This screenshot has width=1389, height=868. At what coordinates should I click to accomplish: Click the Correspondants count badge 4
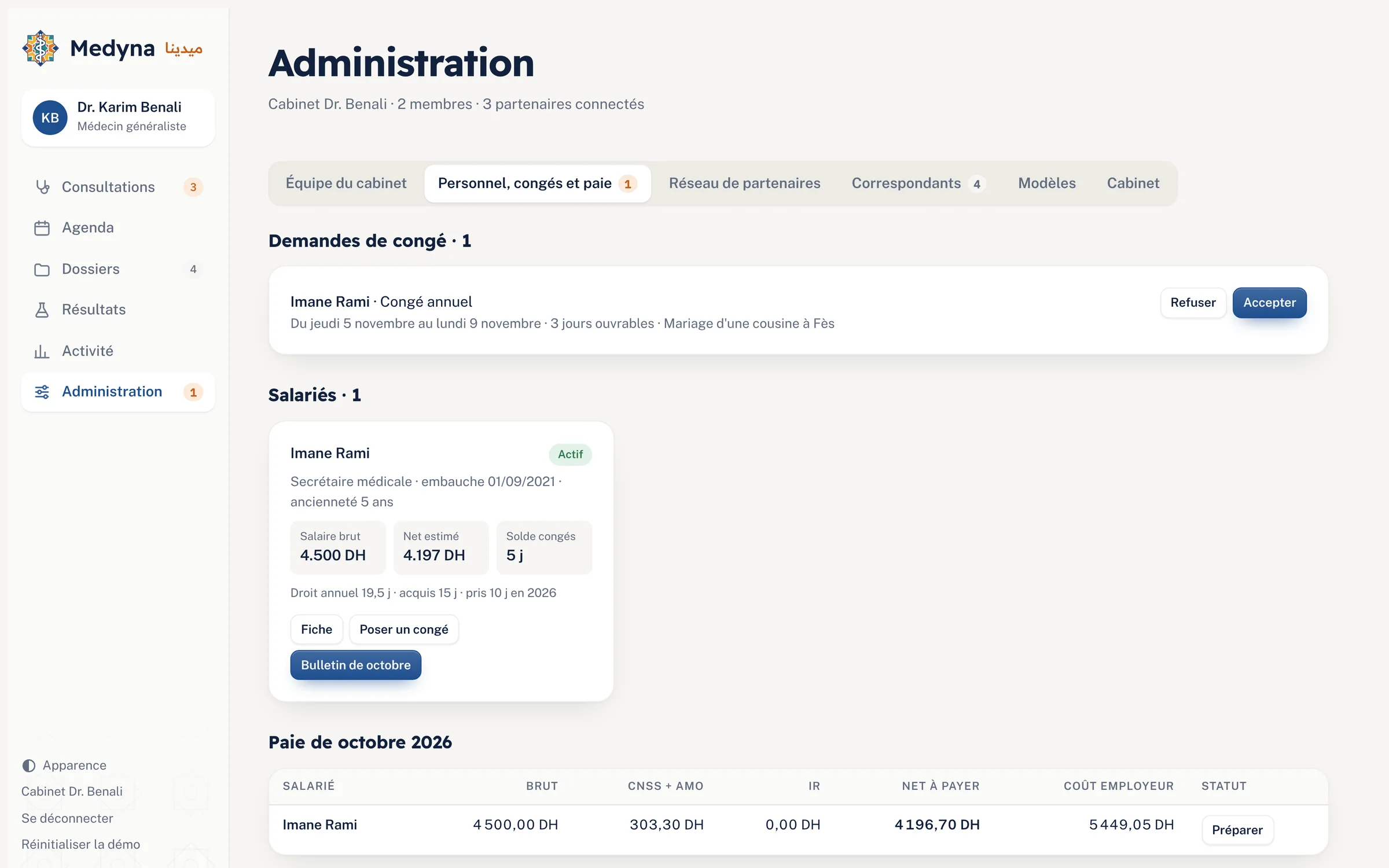click(977, 184)
